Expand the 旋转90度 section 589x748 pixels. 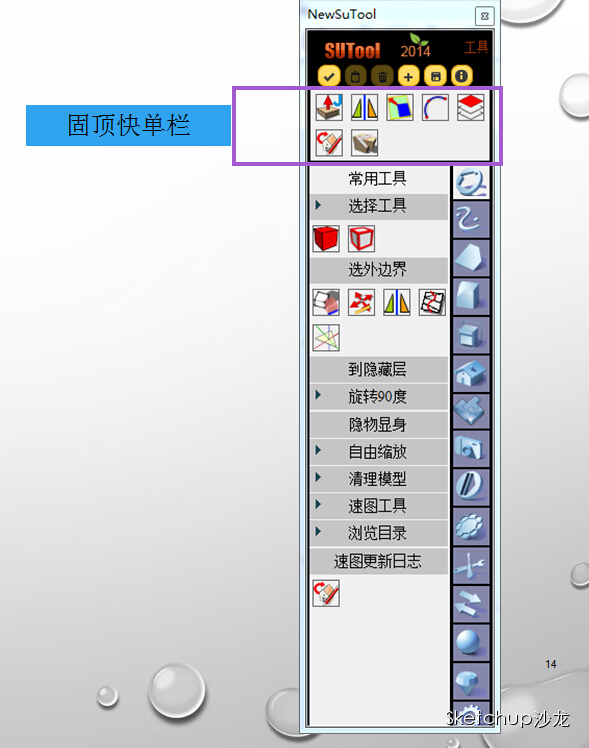click(379, 396)
